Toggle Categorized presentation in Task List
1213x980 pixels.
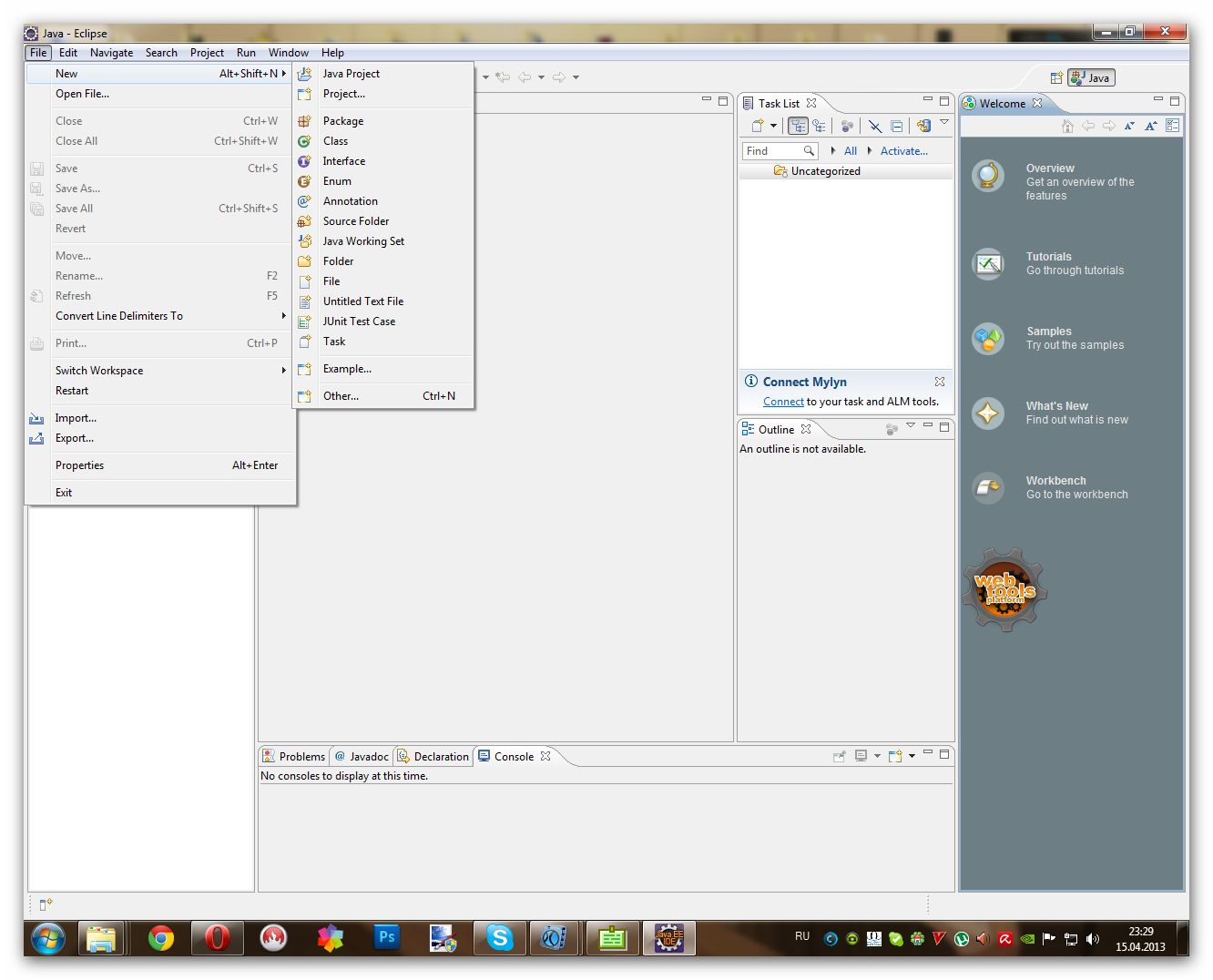(798, 126)
